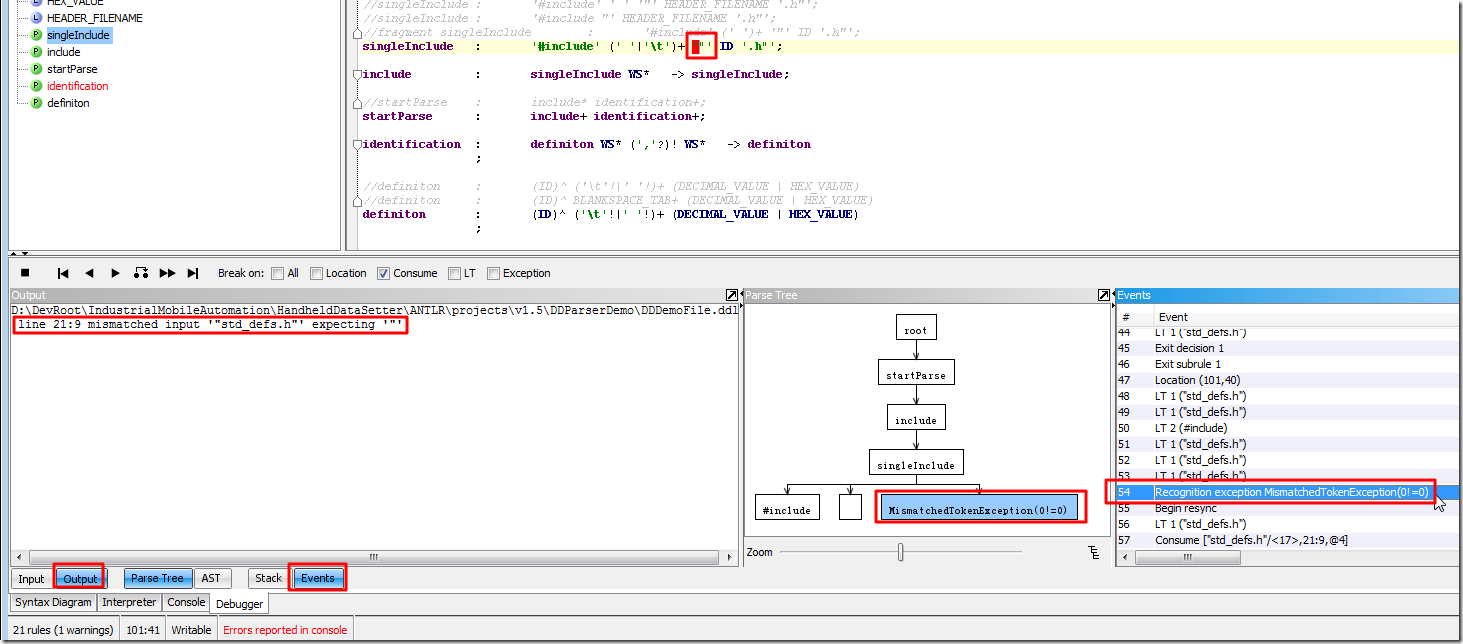Click the startParse node in parse tree
Viewport: 1463px width, 644px height.
915,374
